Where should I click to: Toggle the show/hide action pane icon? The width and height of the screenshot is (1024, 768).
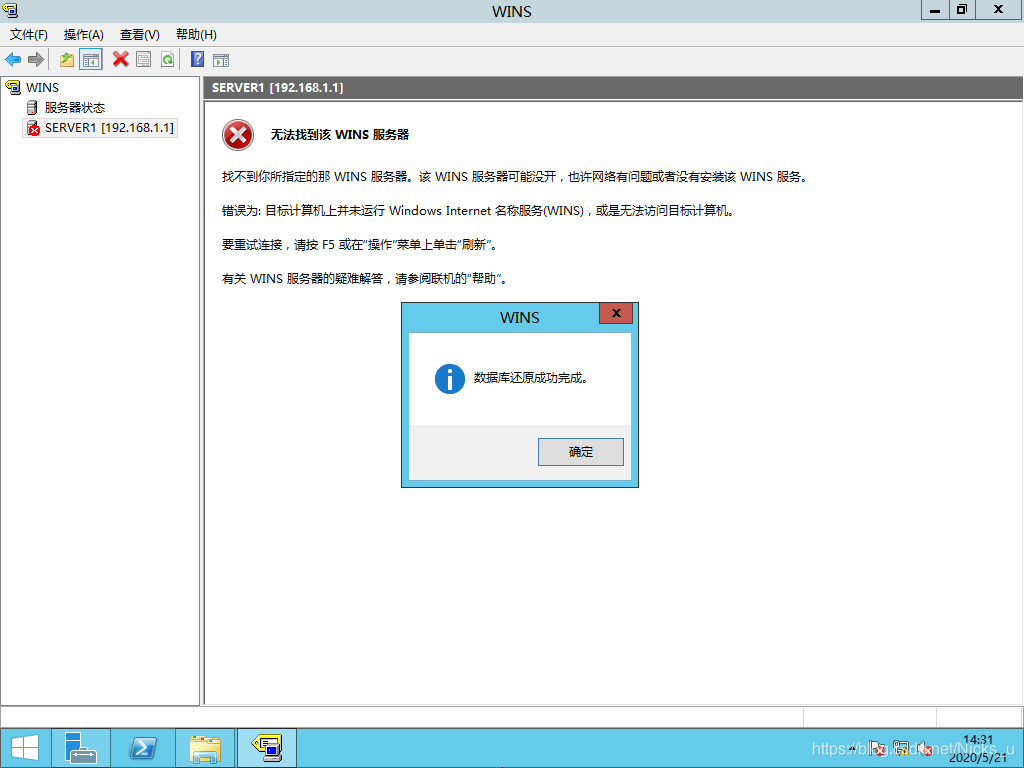click(x=221, y=60)
